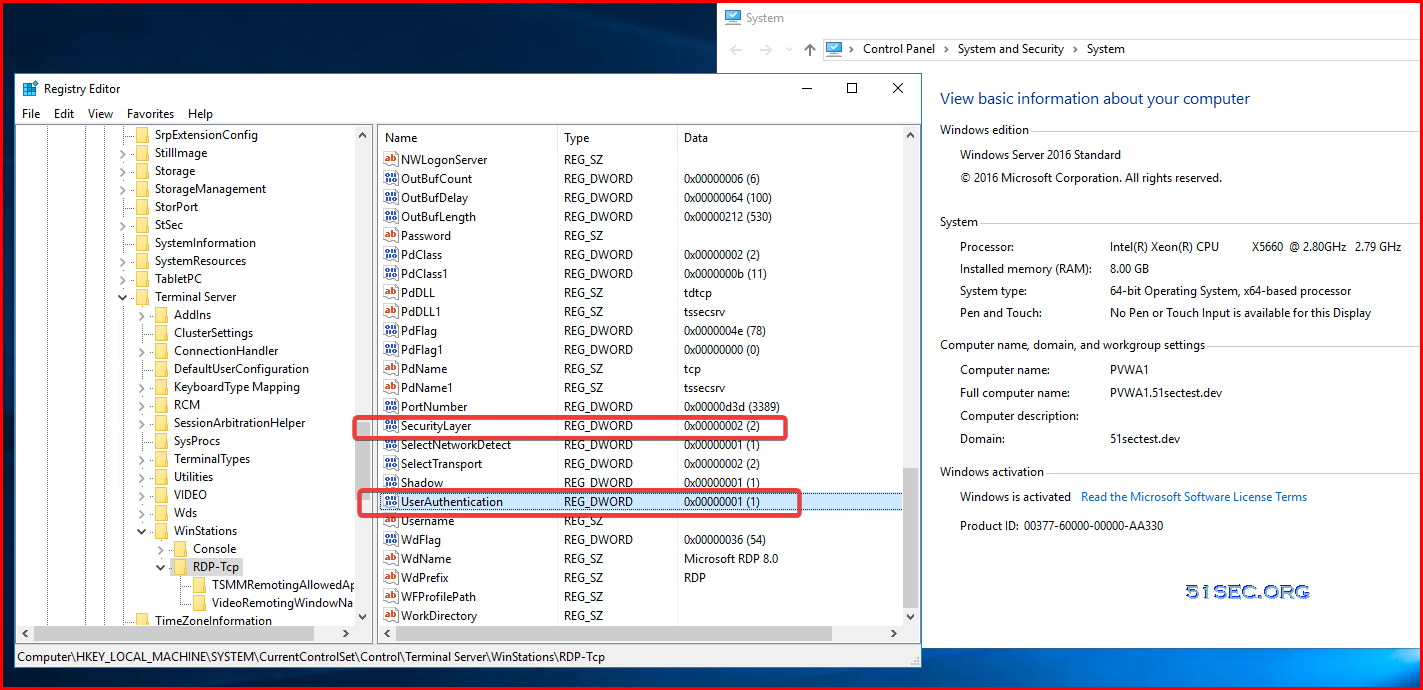Click the computer icon in the System address bar
This screenshot has width=1423, height=690.
(x=834, y=49)
